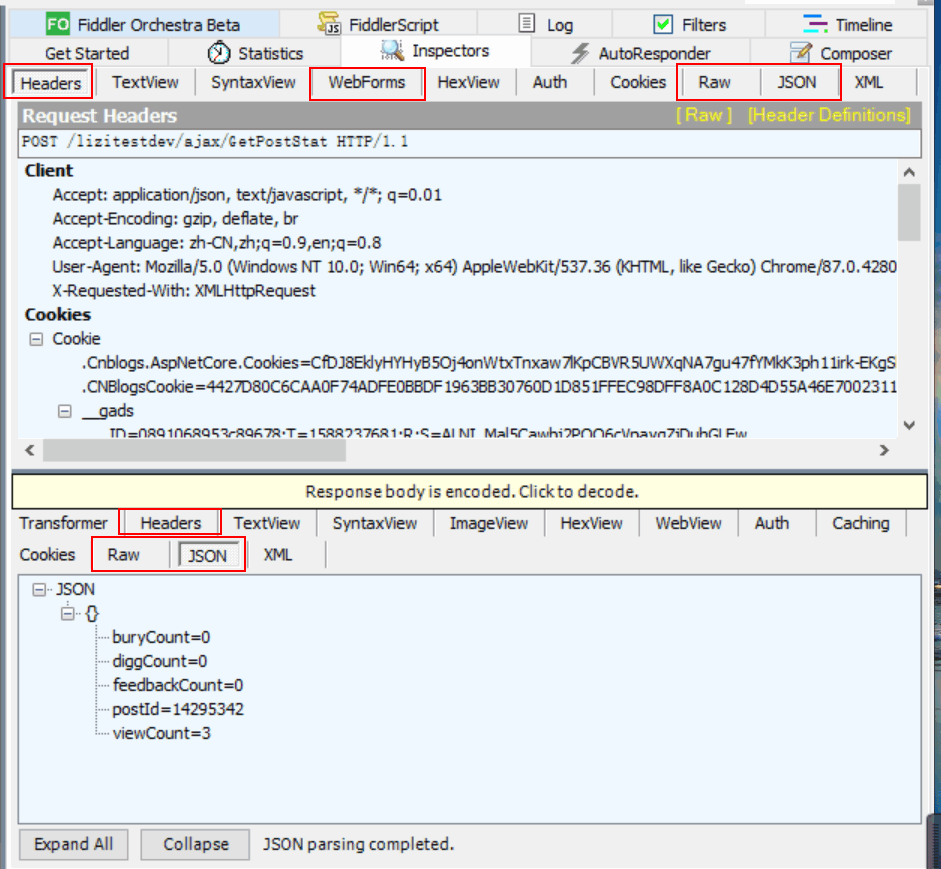Open the Composer tab

point(840,53)
